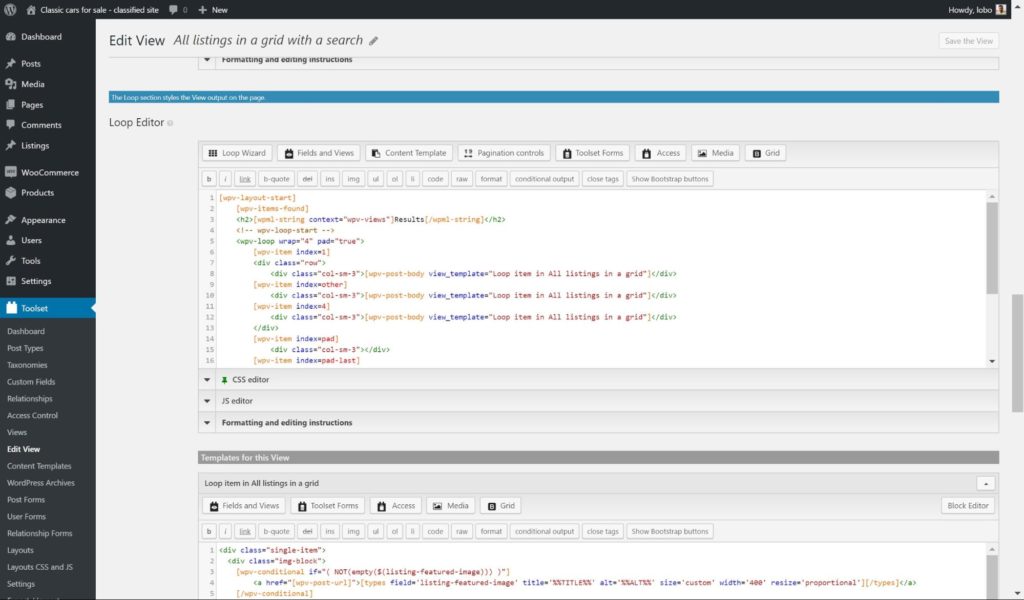Click lobo's user avatar at top right
The image size is (1024, 600).
1002,9
